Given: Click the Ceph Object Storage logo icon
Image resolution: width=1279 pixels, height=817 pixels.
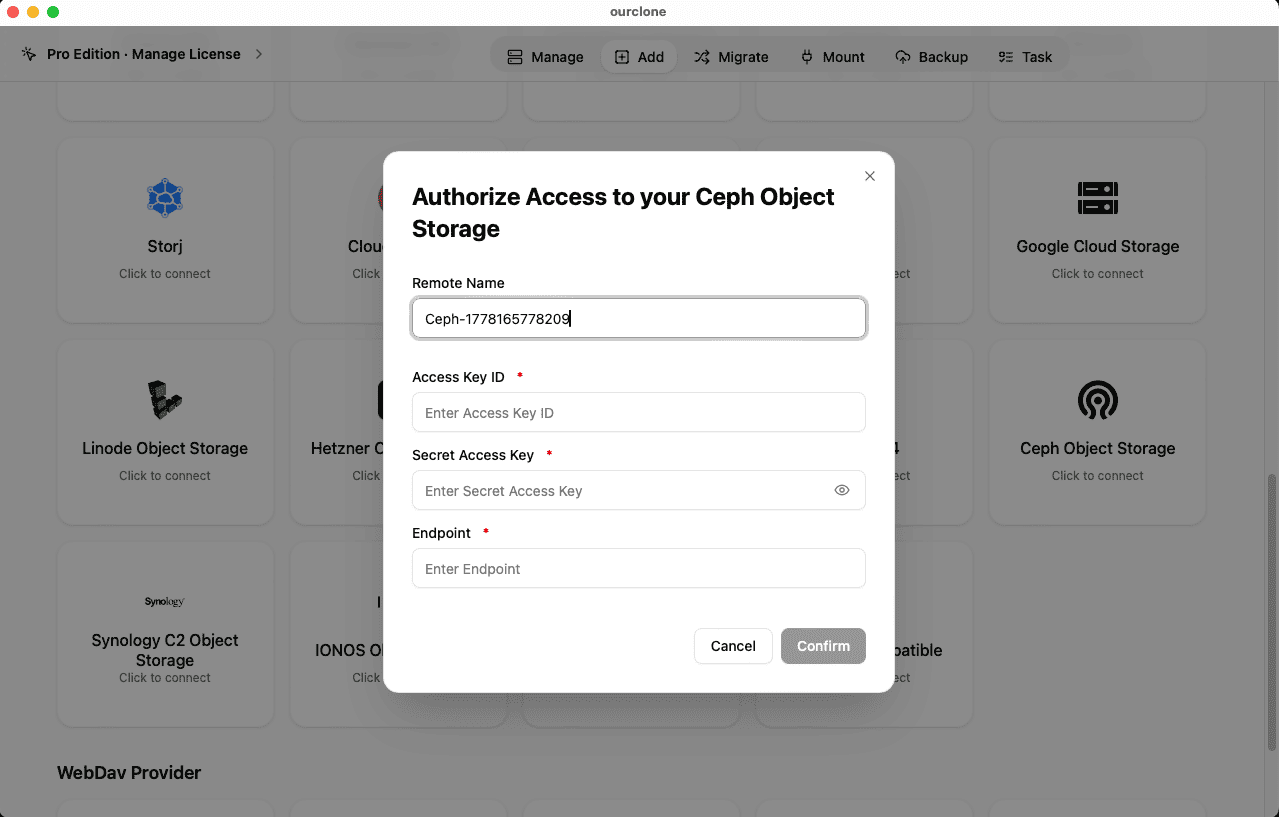Looking at the screenshot, I should [1097, 400].
